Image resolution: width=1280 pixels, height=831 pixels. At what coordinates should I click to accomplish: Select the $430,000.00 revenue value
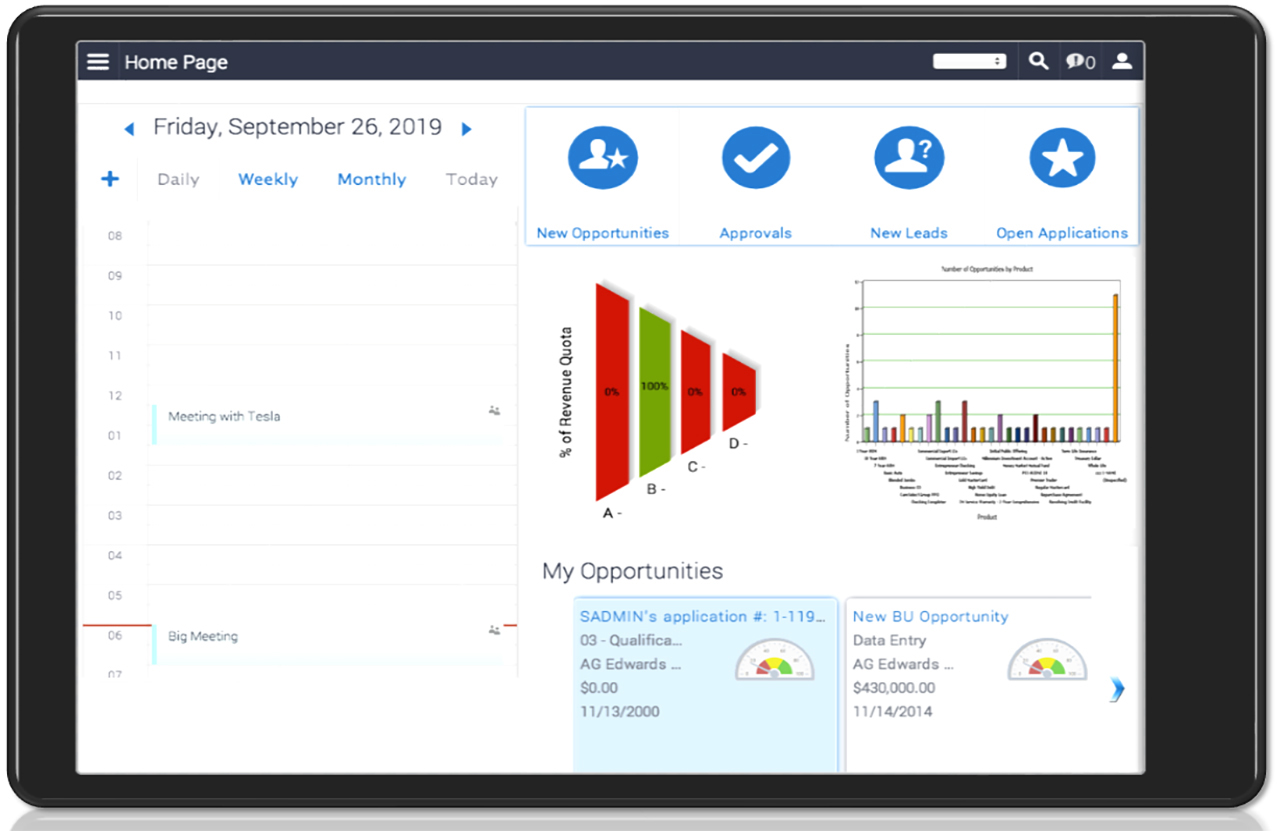[894, 688]
